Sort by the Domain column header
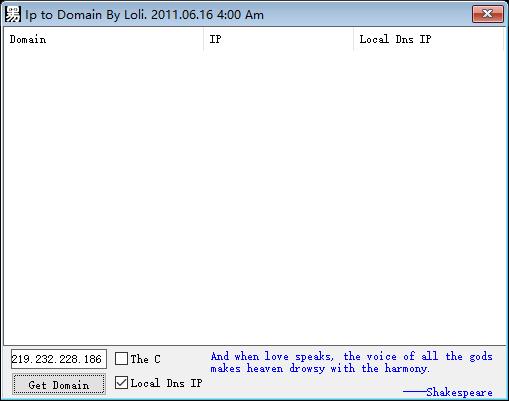 click(103, 39)
